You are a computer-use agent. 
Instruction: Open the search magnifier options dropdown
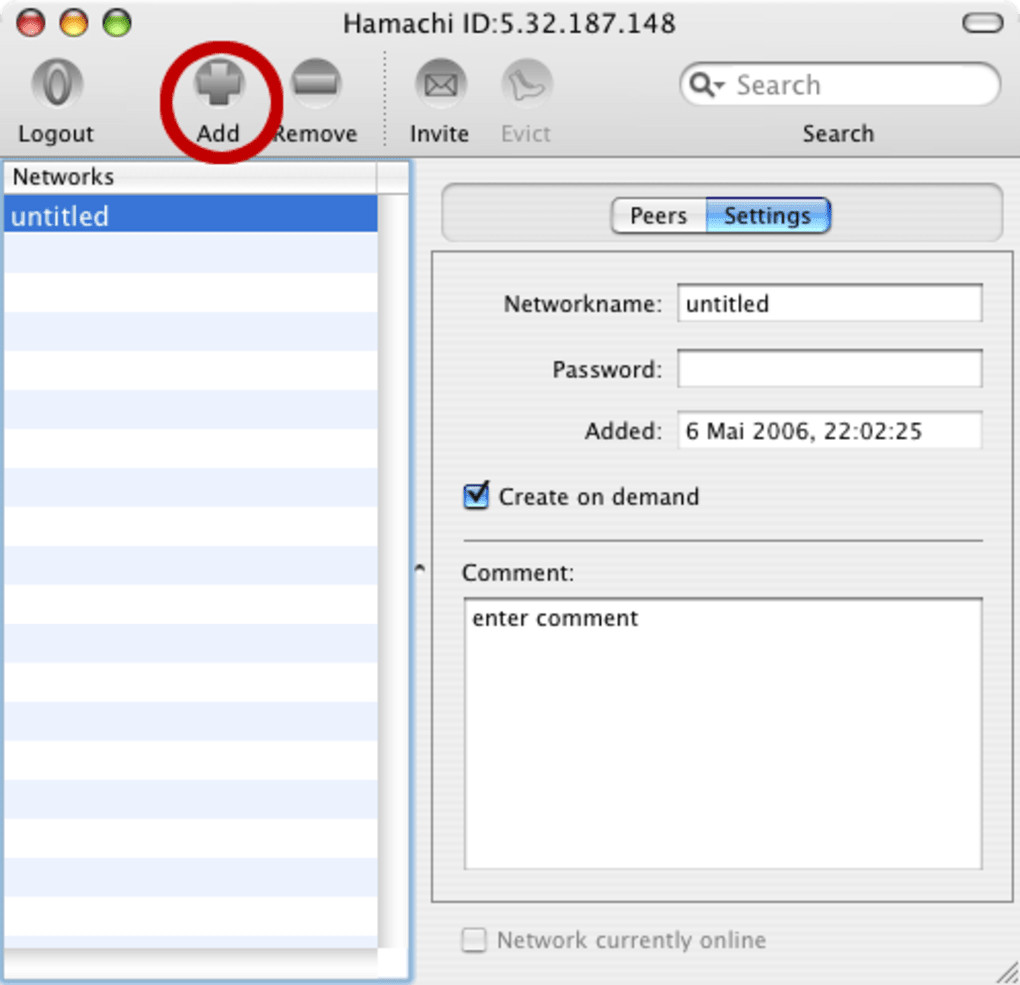(706, 85)
